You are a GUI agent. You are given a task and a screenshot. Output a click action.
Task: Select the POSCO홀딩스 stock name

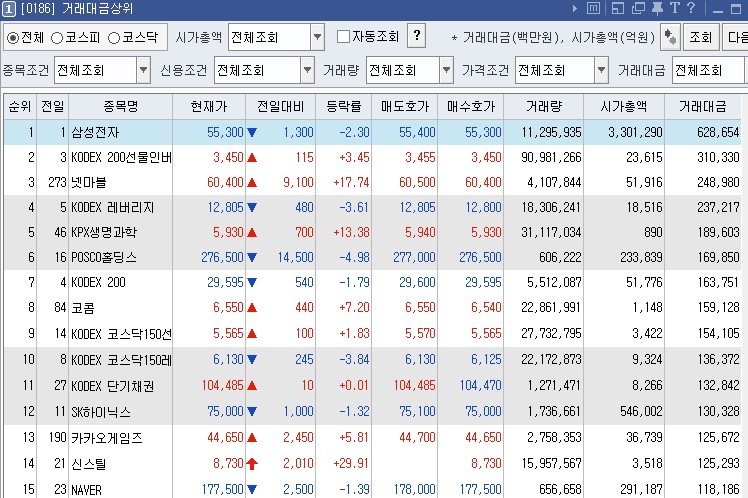coord(104,257)
